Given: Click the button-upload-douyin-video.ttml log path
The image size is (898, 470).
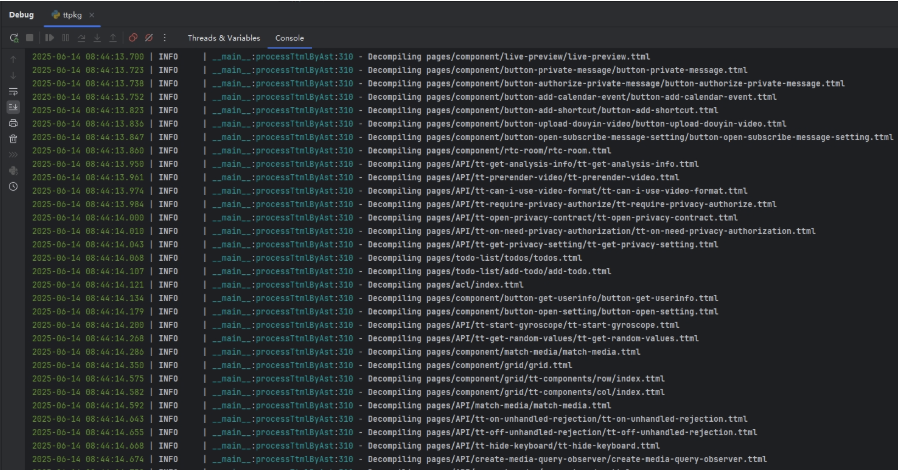Looking at the screenshot, I should coord(606,124).
